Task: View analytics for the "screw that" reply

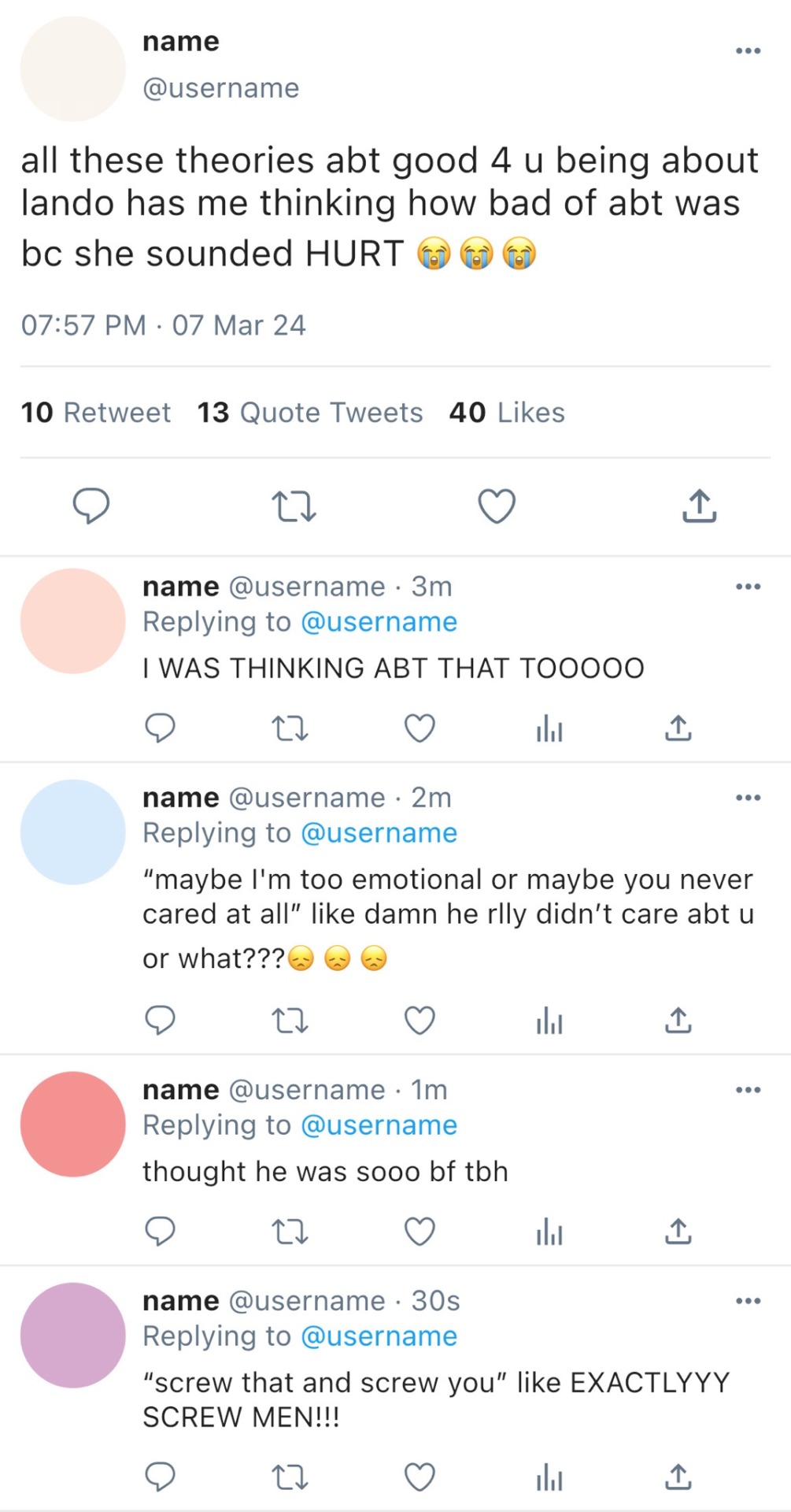Action: pyautogui.click(x=549, y=1478)
